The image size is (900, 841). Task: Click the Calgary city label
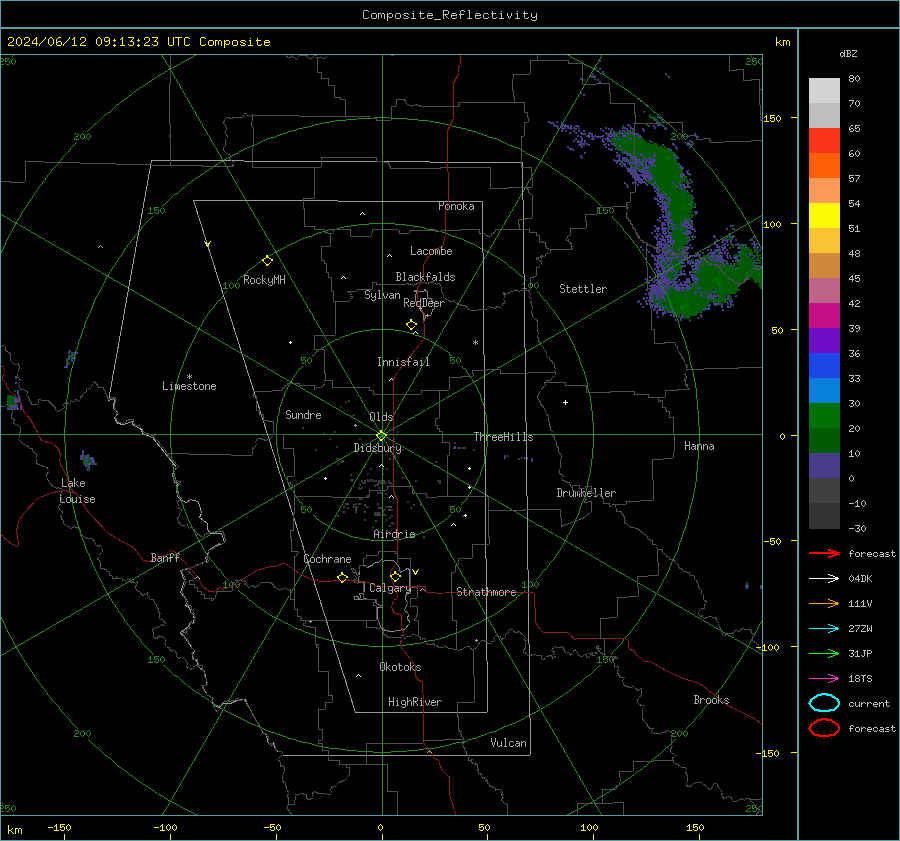pos(390,588)
